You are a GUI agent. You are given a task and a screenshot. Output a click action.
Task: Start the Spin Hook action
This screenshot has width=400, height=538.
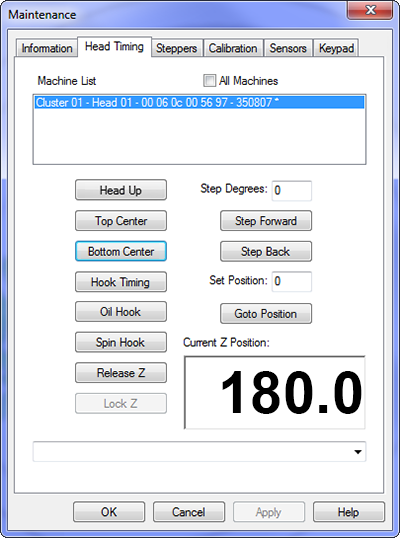121,342
